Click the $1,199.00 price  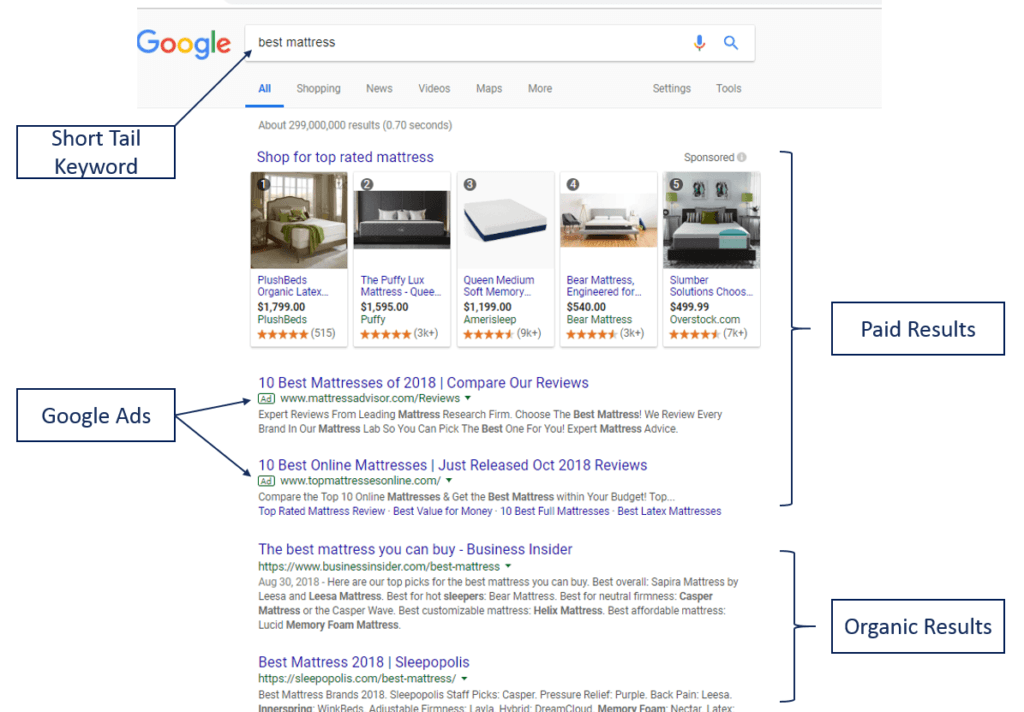[x=488, y=307]
